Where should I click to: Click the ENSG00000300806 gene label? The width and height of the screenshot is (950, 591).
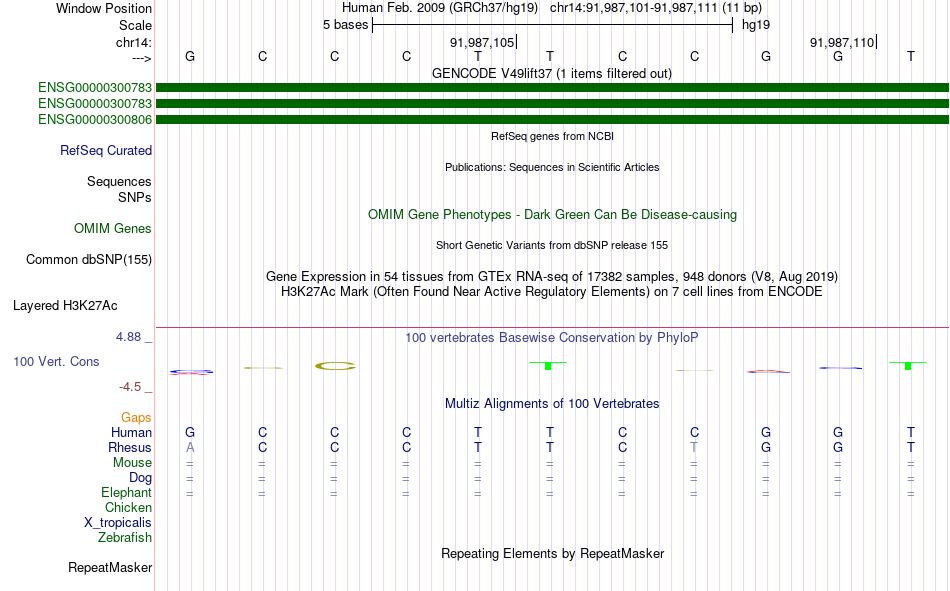(95, 119)
